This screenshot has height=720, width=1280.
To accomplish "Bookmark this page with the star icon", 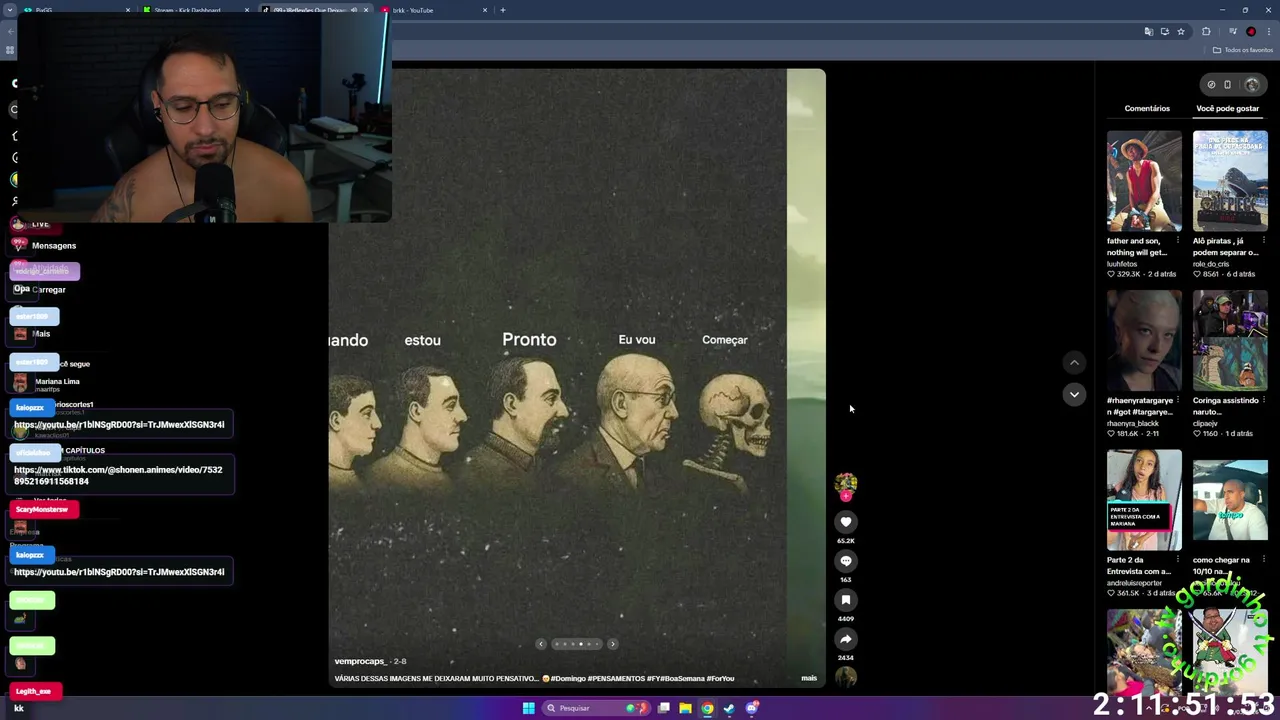I will [x=1181, y=32].
